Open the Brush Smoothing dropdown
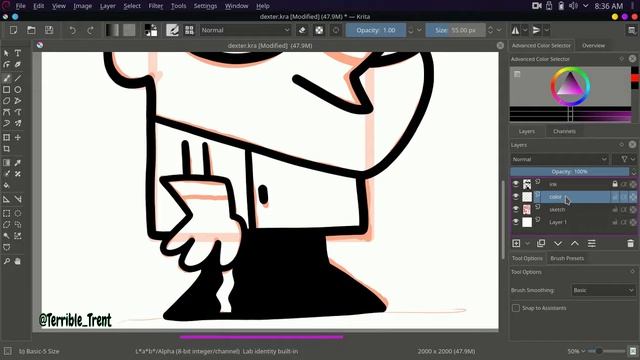The height and width of the screenshot is (360, 640). (x=603, y=290)
